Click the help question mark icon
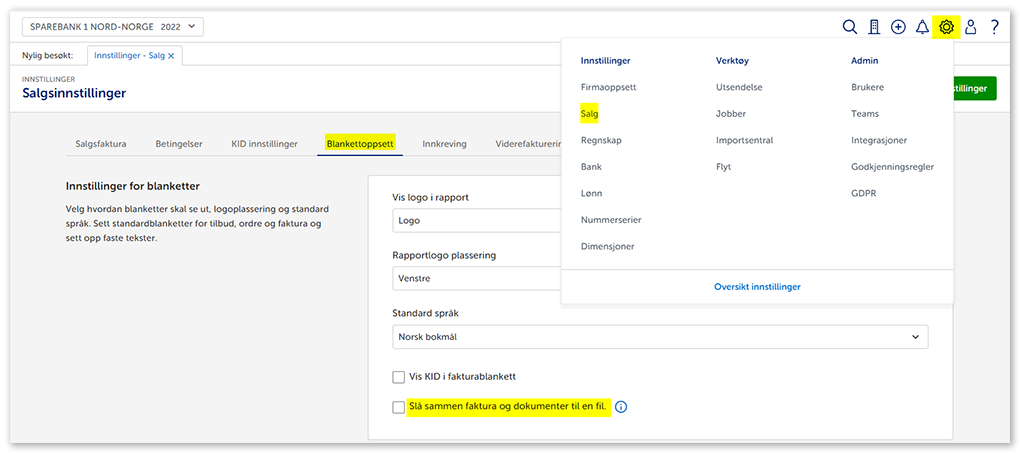1020x453 pixels. 994,27
